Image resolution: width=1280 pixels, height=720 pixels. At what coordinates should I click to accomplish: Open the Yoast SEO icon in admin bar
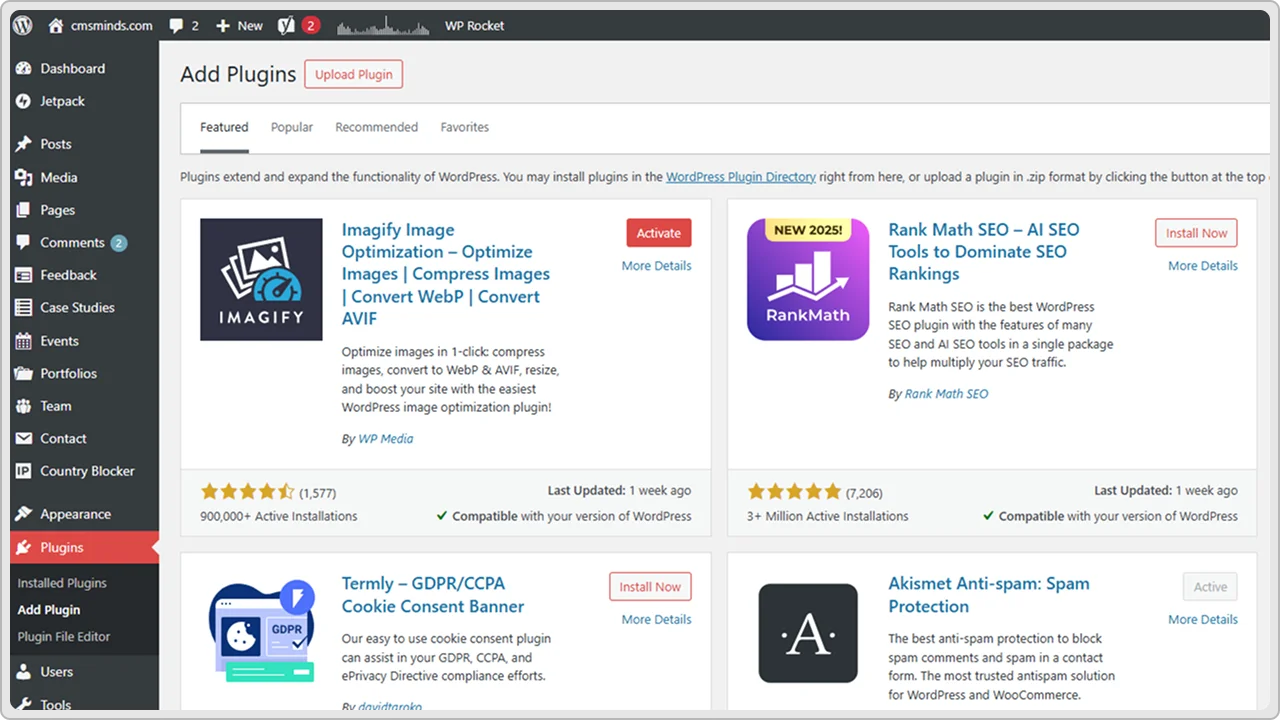click(287, 26)
